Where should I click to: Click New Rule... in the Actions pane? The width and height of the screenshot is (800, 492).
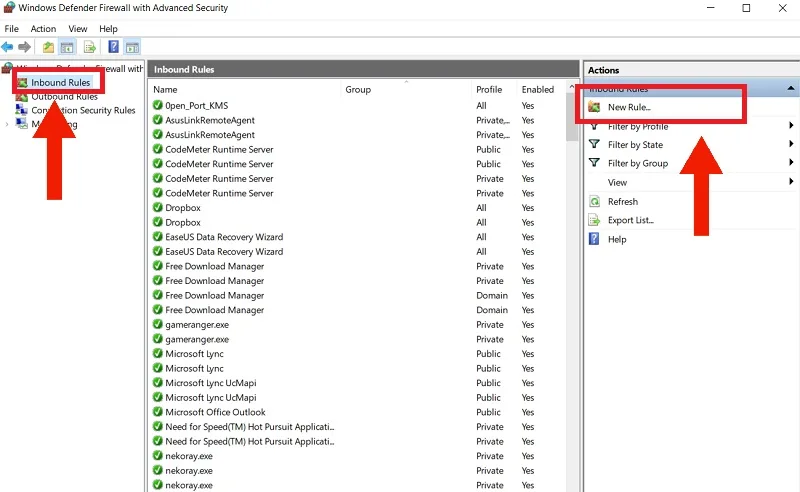629,107
